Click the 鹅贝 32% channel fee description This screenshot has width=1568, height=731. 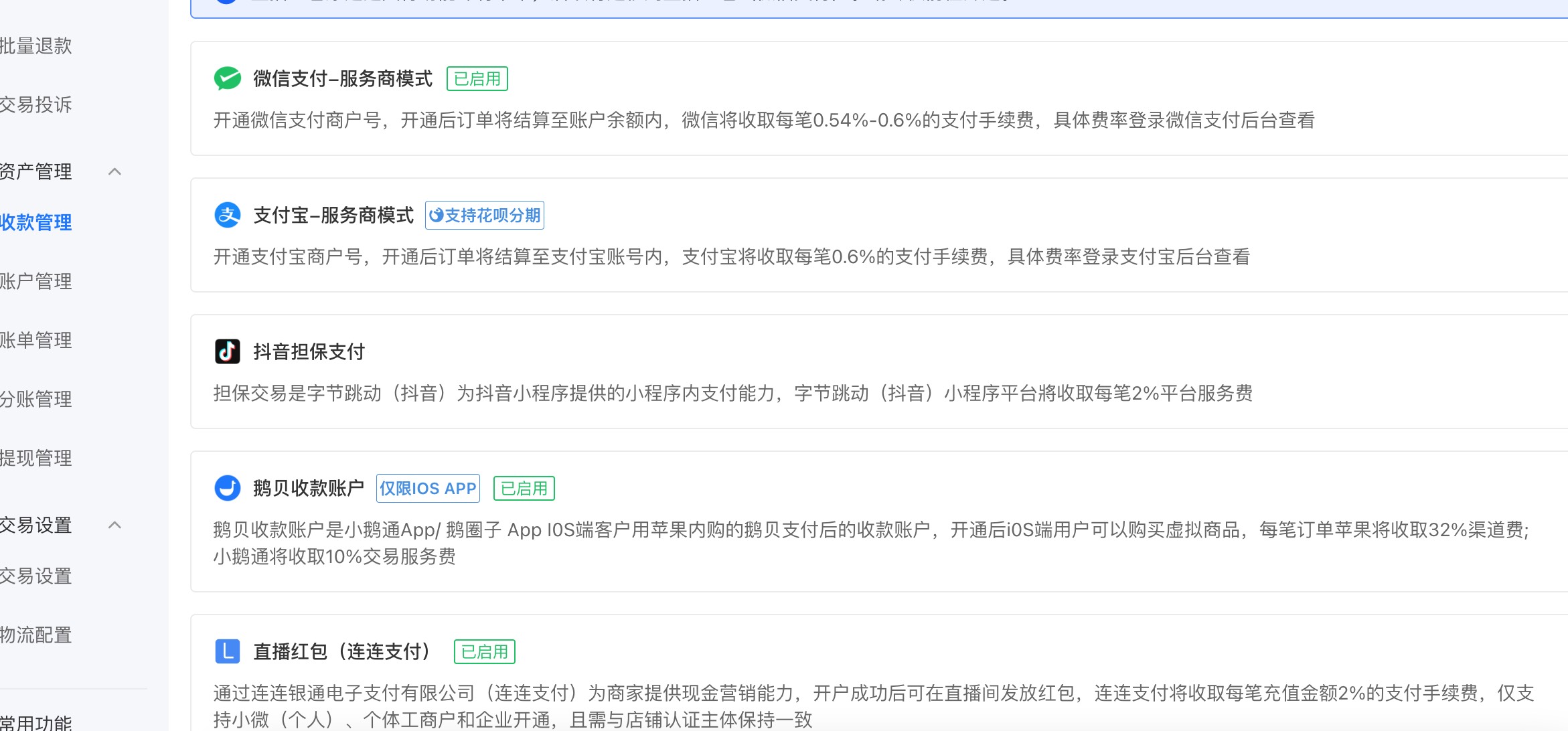point(872,543)
